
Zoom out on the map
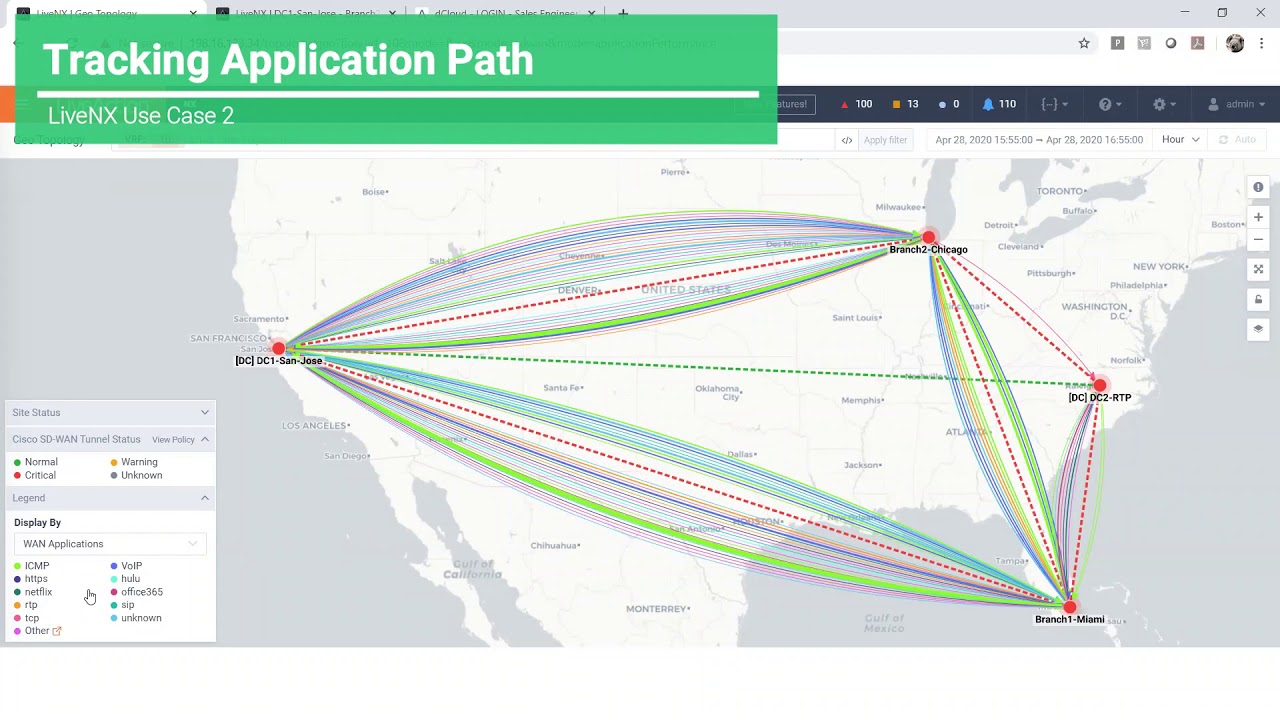(x=1258, y=239)
